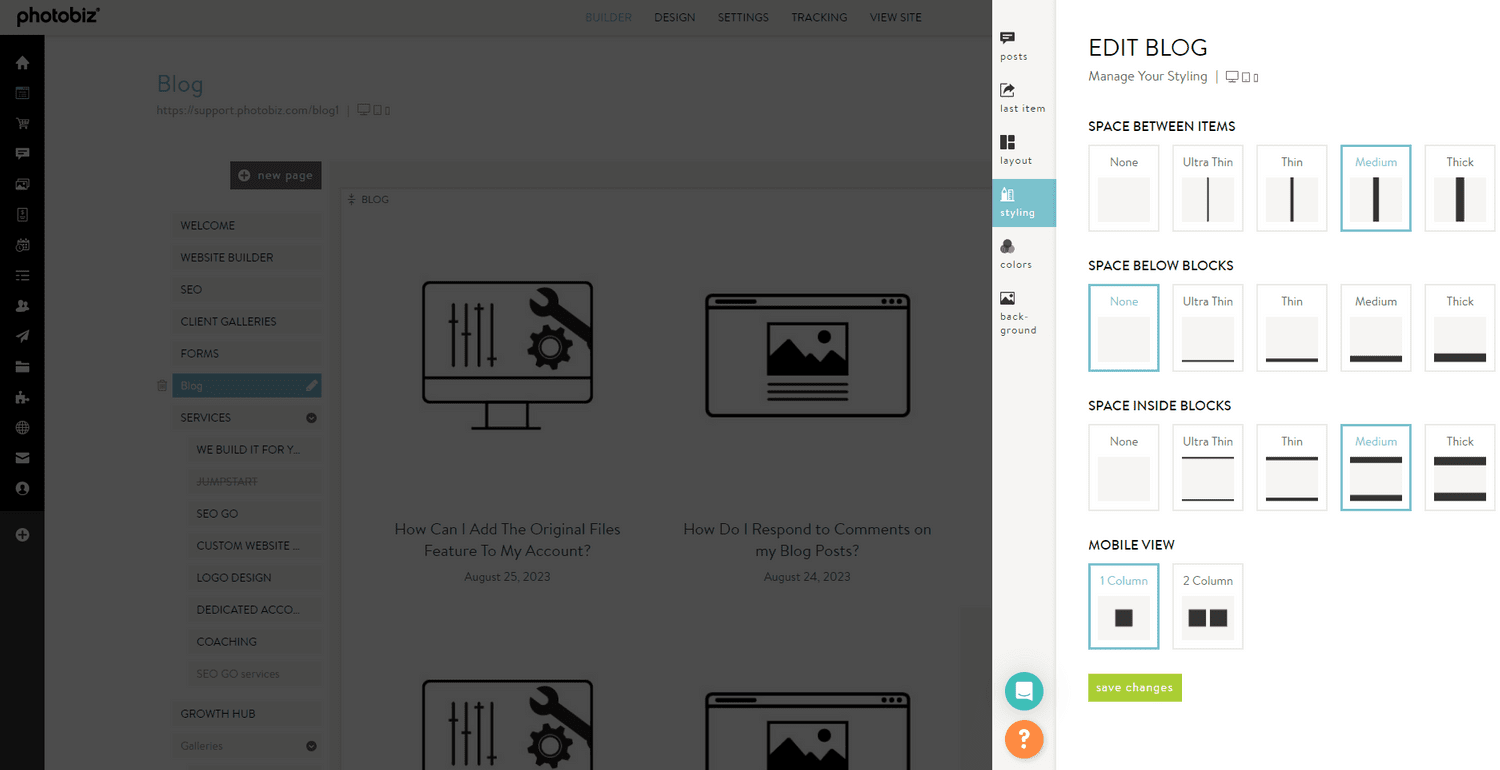
Task: Switch to the DESIGN tab
Action: 674,17
